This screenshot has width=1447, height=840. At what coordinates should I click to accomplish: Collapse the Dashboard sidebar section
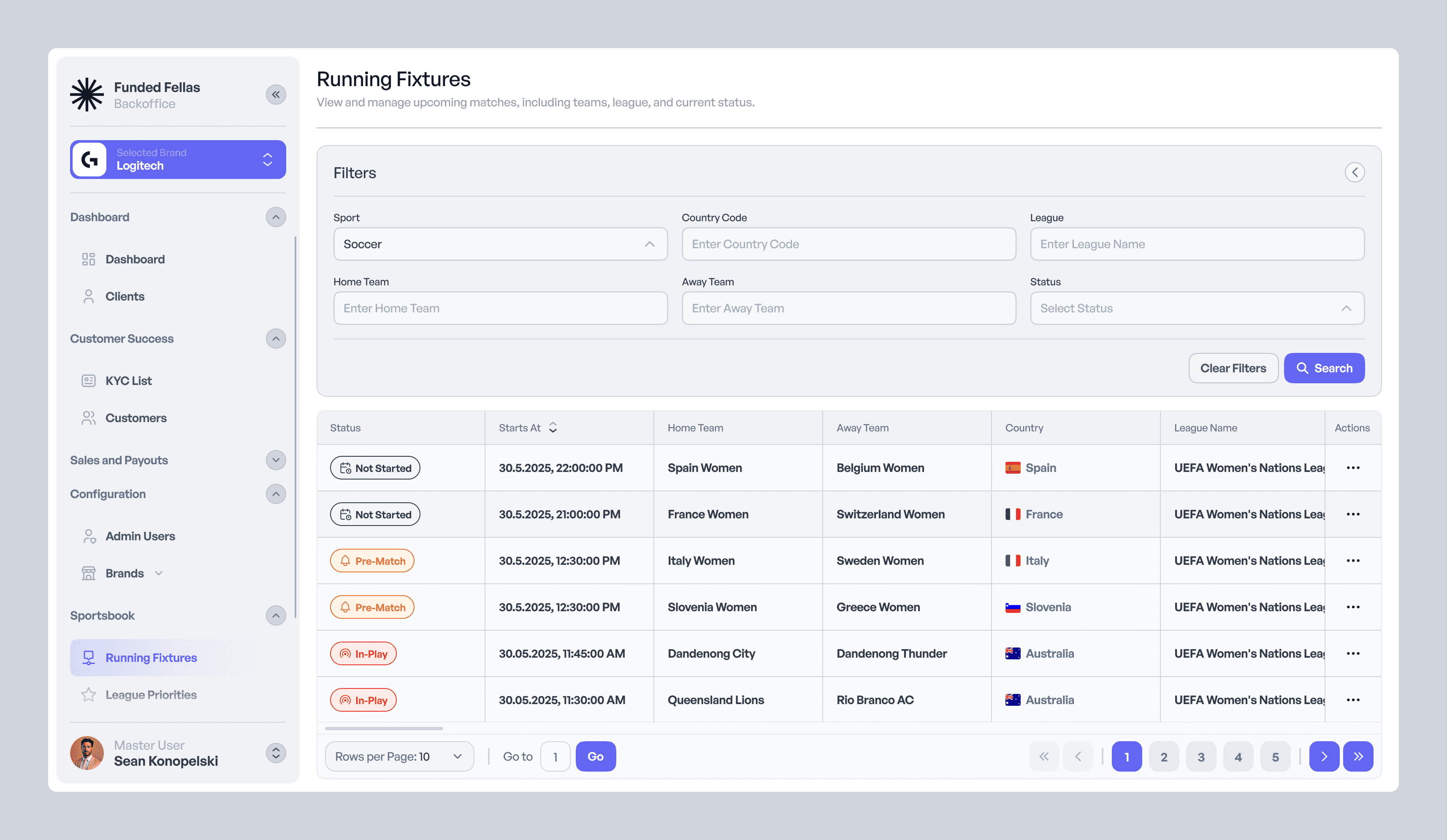(276, 217)
